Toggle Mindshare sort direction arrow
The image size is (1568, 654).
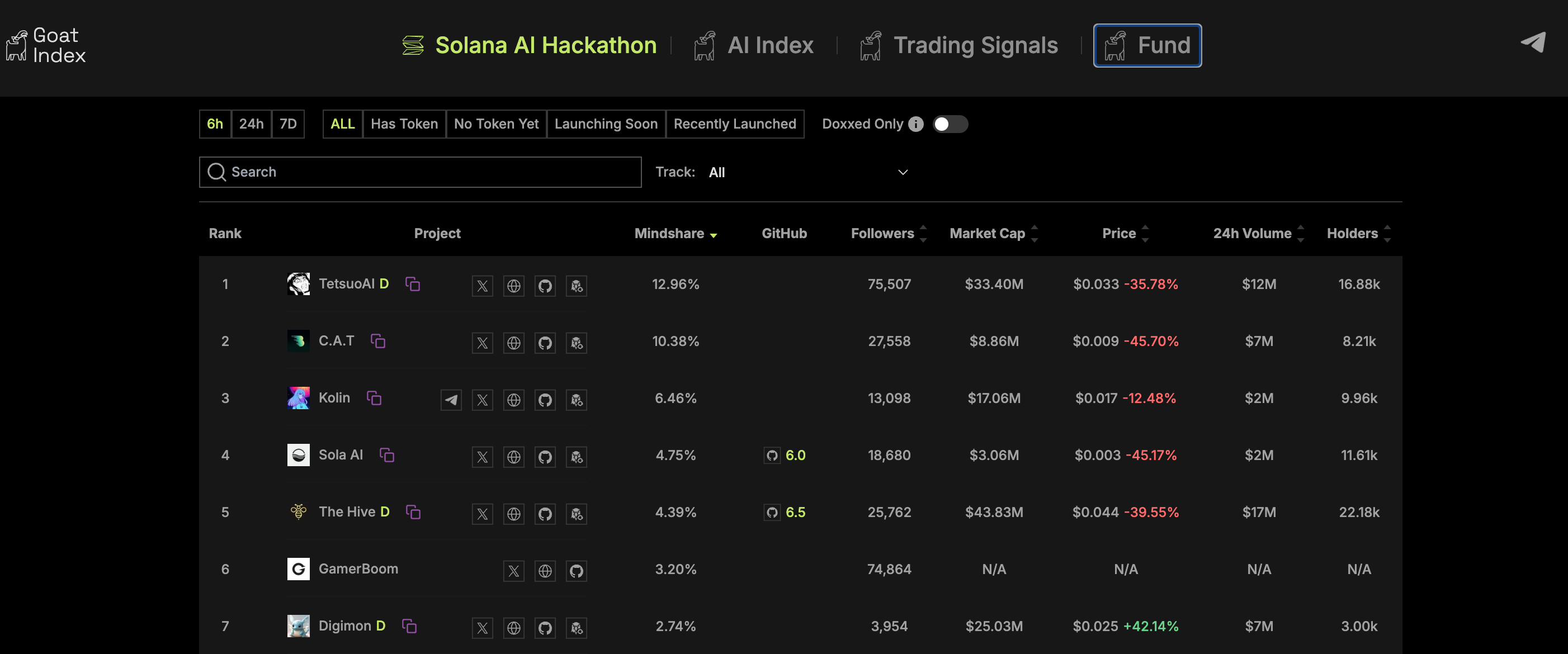click(715, 235)
